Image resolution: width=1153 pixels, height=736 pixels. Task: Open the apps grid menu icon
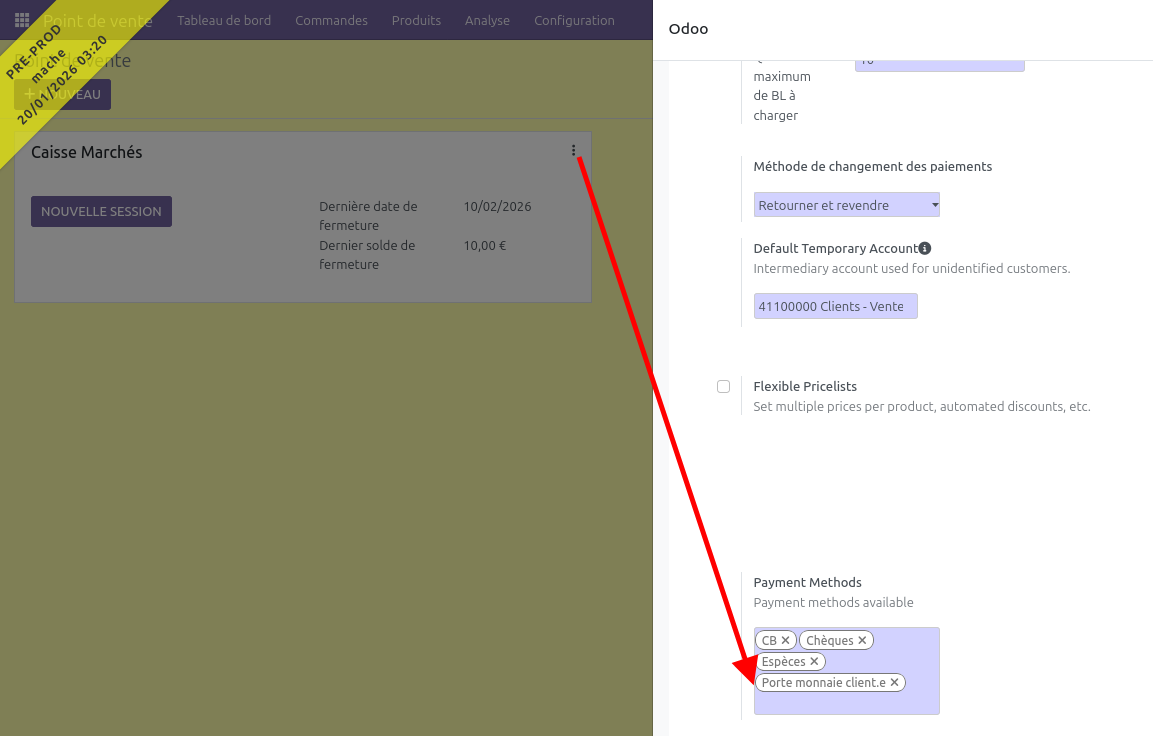point(22,20)
